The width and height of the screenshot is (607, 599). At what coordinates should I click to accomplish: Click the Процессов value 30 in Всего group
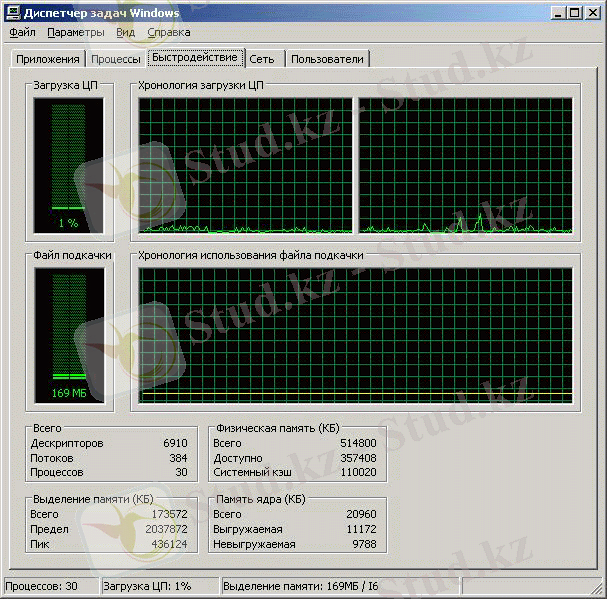coord(182,472)
